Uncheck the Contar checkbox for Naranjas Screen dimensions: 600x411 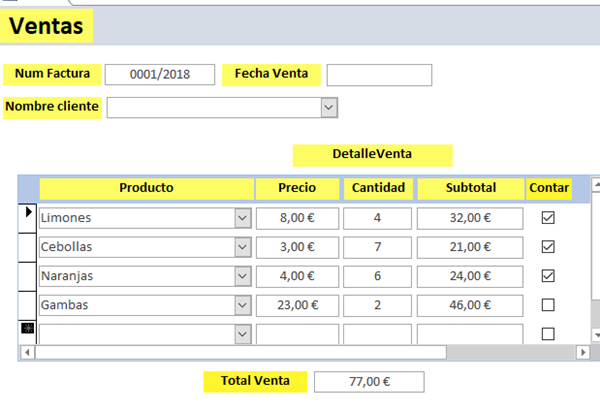pyautogui.click(x=548, y=275)
